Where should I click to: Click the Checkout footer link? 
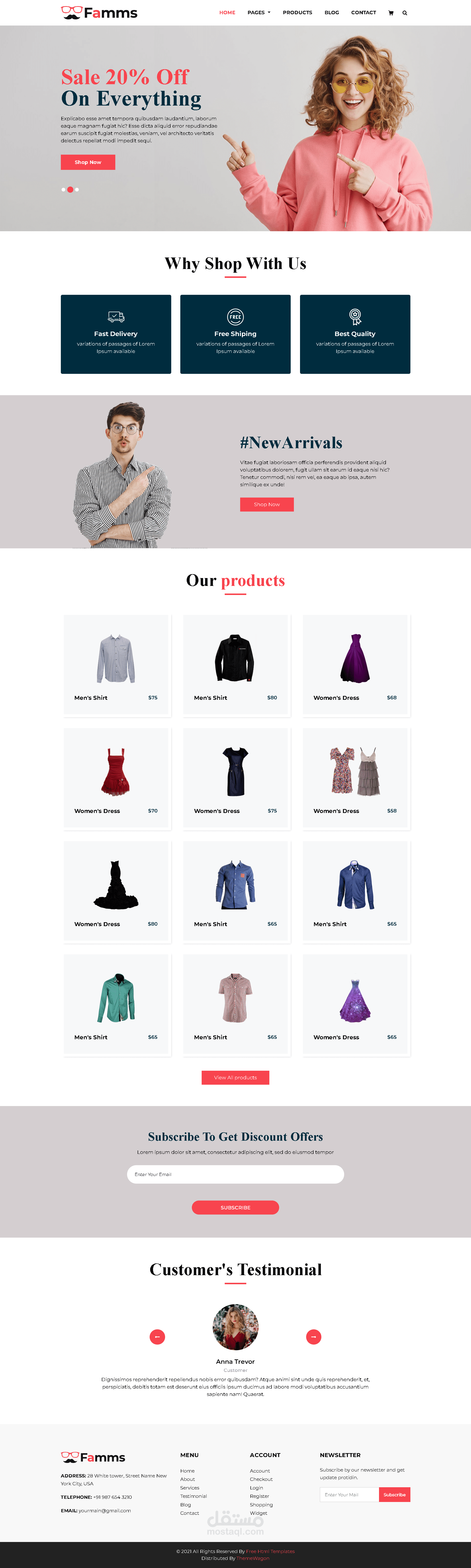[x=261, y=1479]
